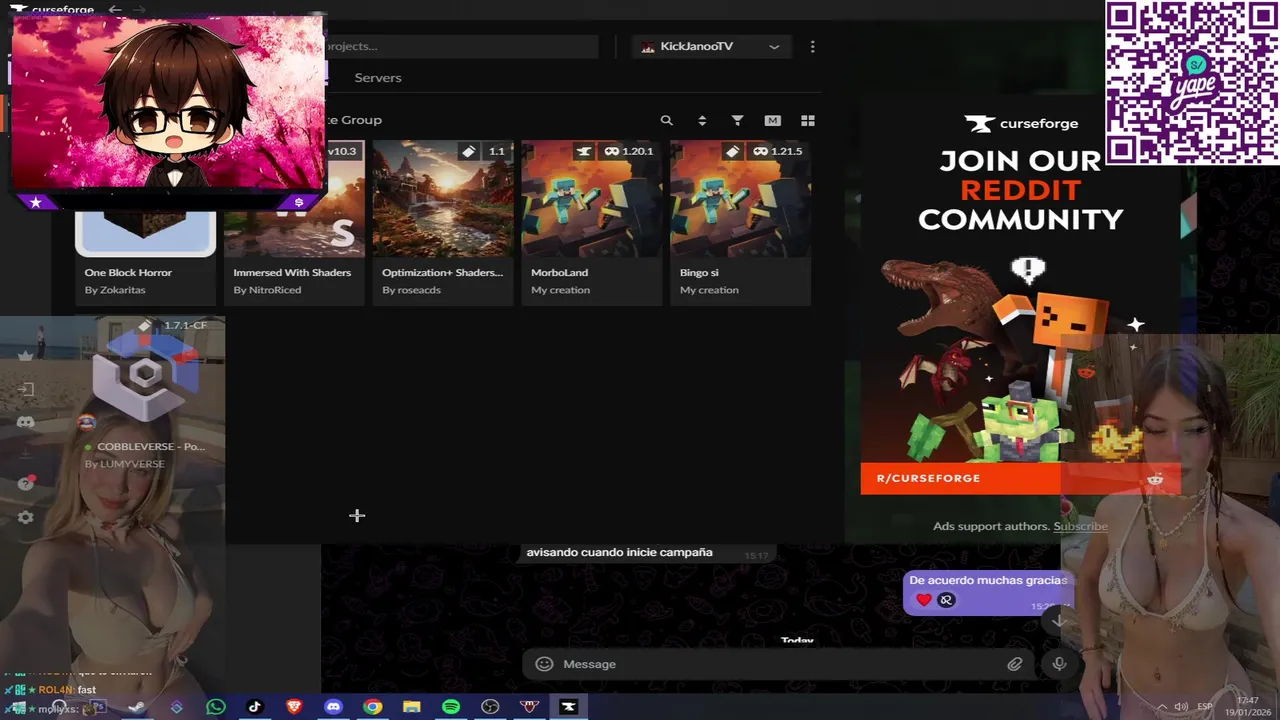Open TikTok from the taskbar
The width and height of the screenshot is (1280, 720).
(x=255, y=707)
